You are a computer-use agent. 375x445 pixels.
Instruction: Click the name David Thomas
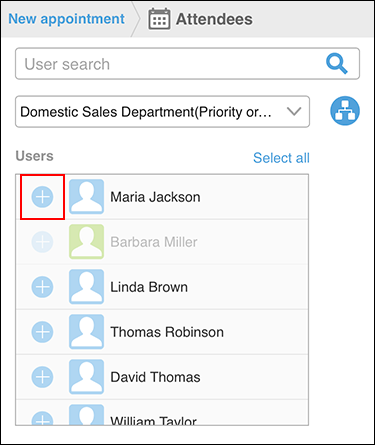pyautogui.click(x=155, y=377)
